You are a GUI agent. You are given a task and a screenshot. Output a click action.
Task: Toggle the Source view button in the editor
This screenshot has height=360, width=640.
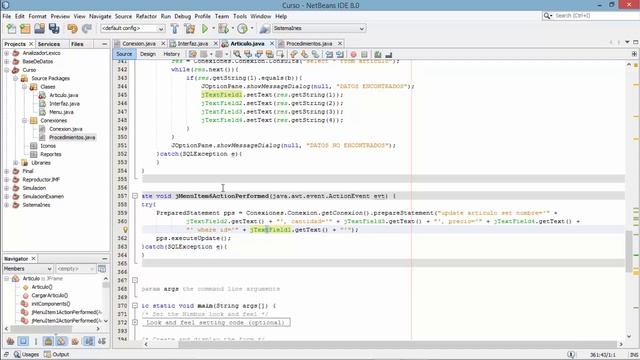(124, 54)
